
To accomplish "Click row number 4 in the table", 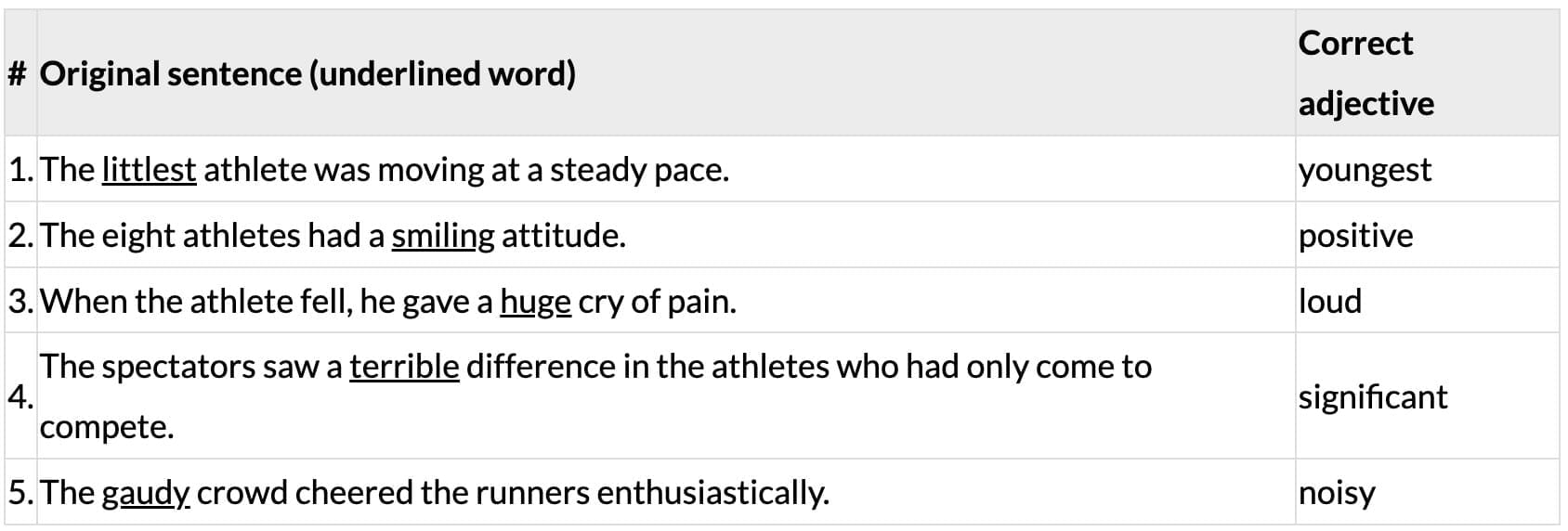I will [x=20, y=397].
